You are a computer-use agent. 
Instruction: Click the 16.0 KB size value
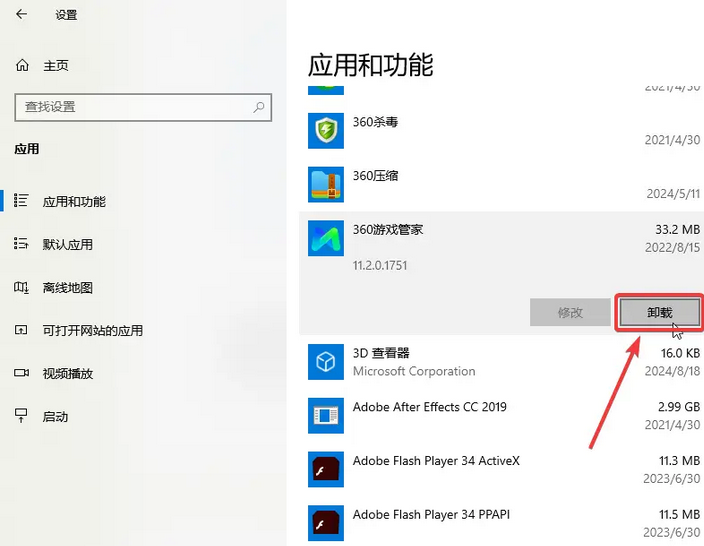click(x=680, y=353)
